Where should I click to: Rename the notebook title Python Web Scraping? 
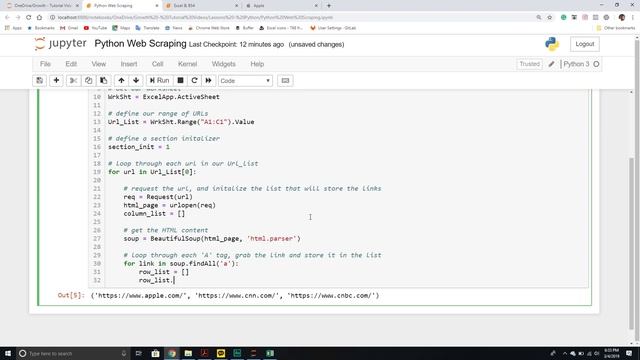(140, 44)
